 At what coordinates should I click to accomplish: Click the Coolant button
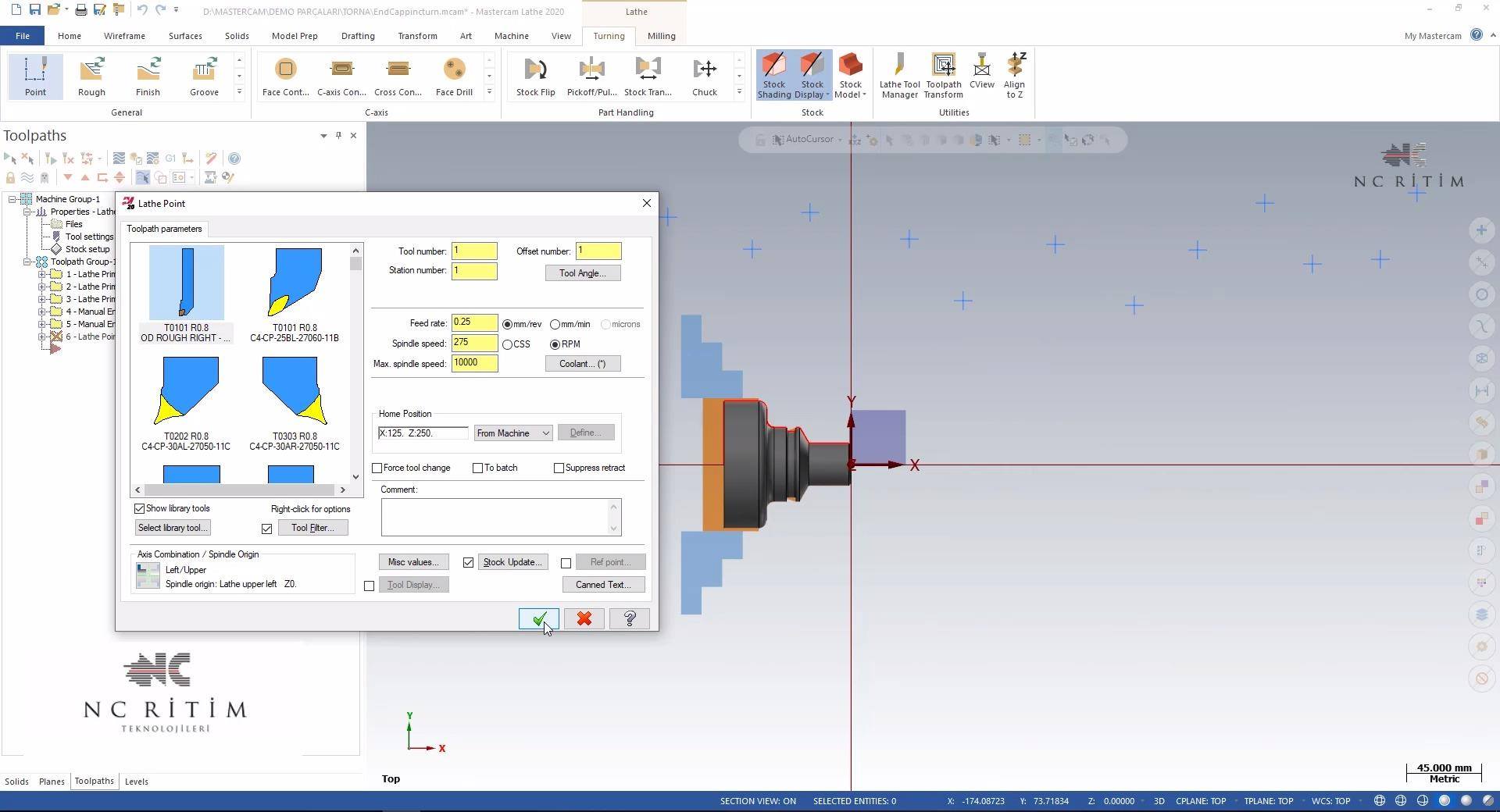tap(583, 364)
